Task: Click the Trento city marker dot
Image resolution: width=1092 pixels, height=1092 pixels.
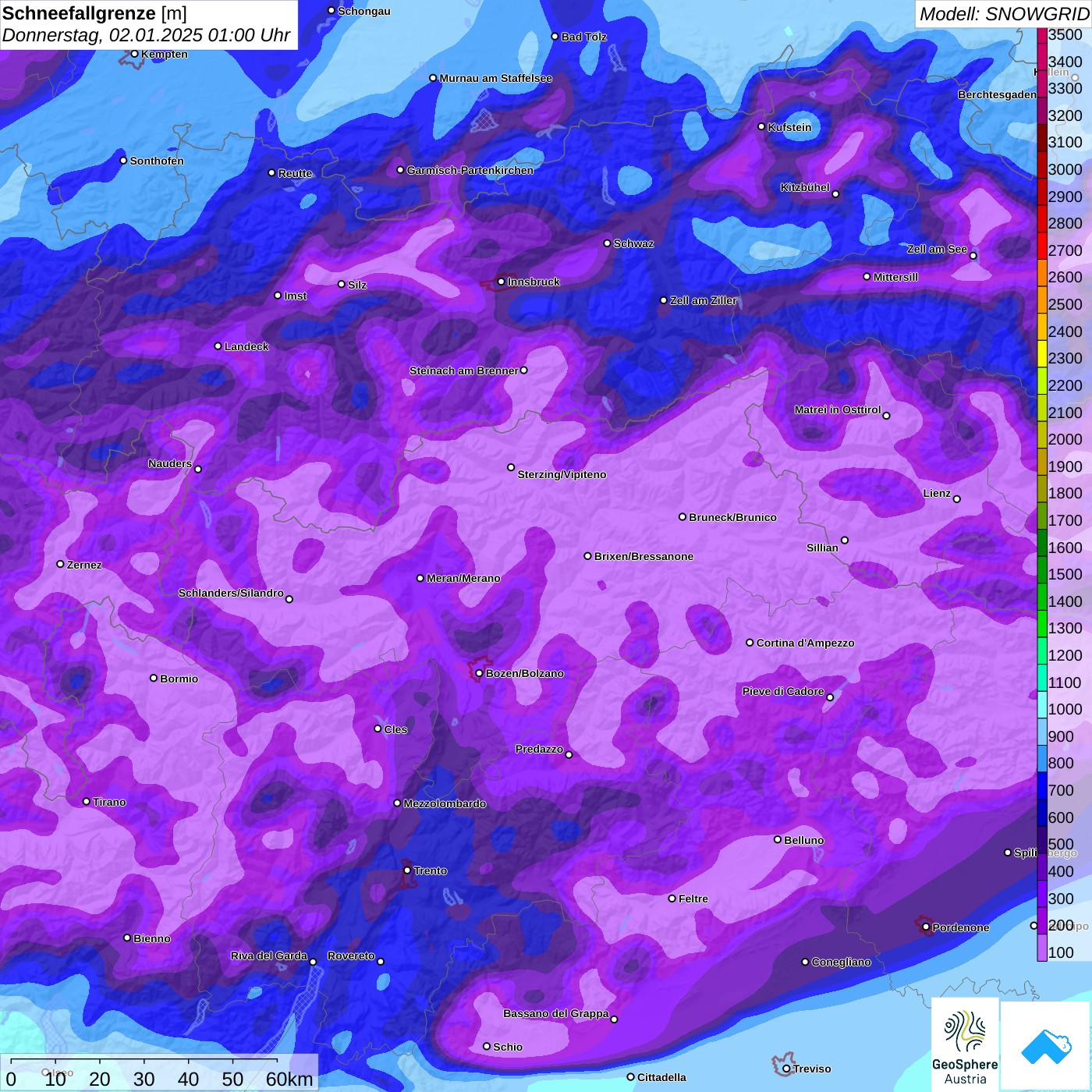Action: tap(407, 870)
